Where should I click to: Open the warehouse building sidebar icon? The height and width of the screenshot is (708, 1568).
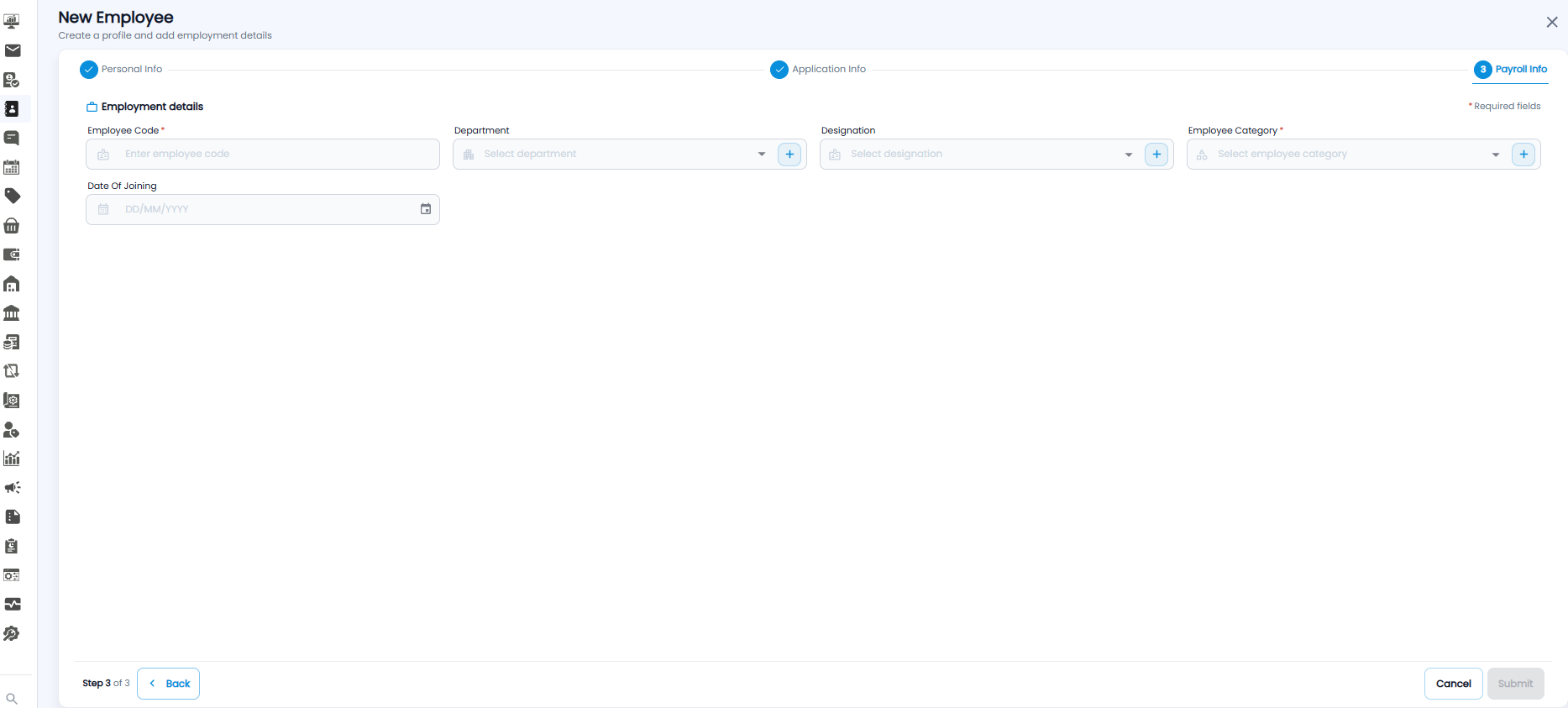pos(12,284)
